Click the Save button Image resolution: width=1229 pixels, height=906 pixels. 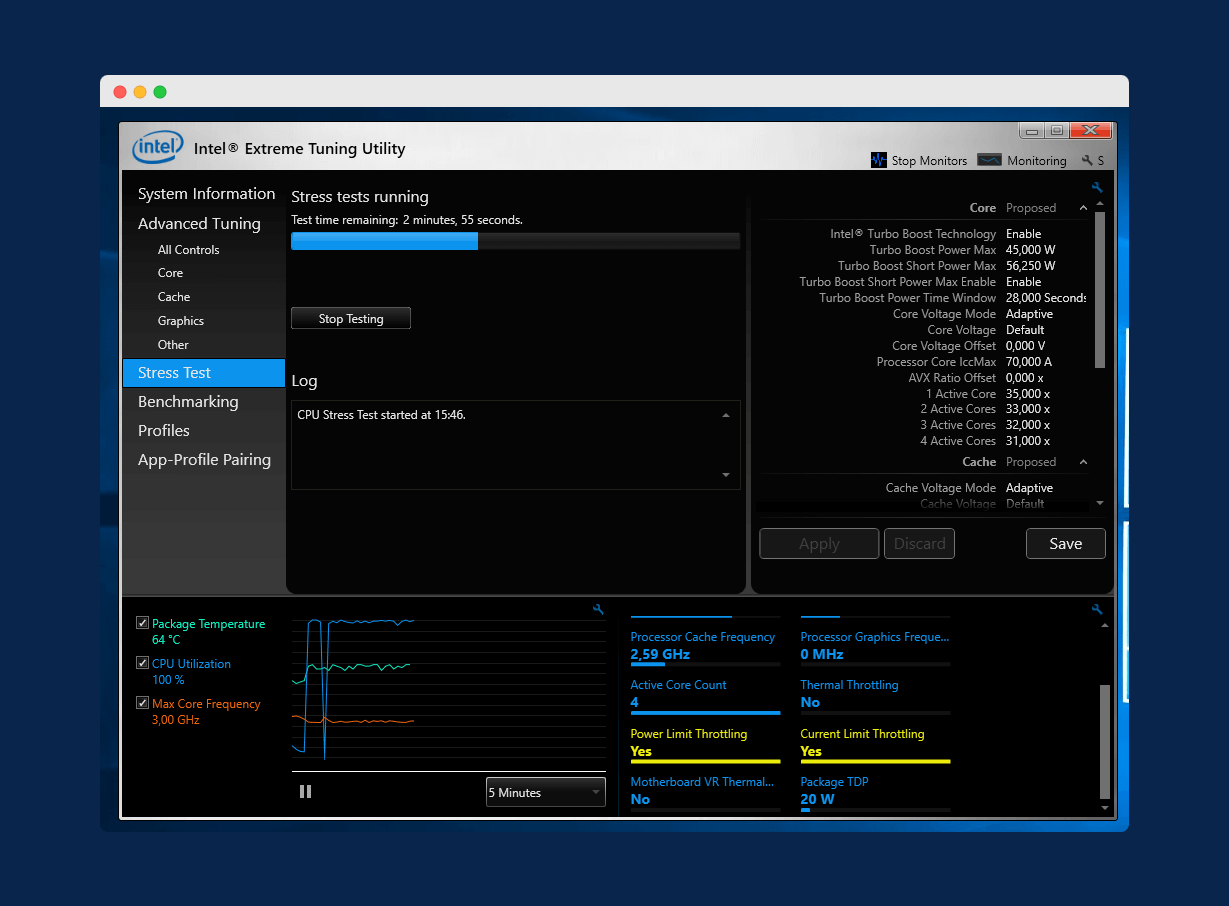point(1065,543)
